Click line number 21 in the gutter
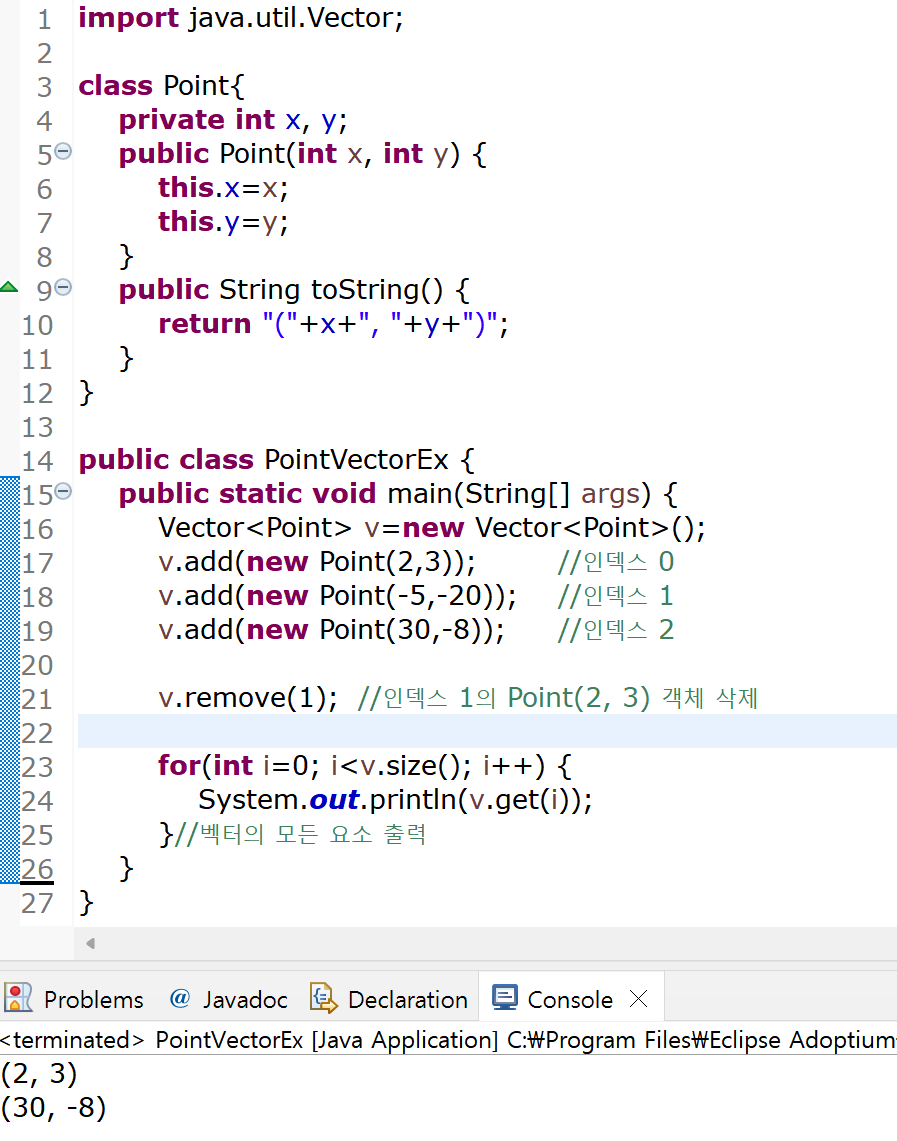Image resolution: width=897 pixels, height=1141 pixels. tap(37, 699)
